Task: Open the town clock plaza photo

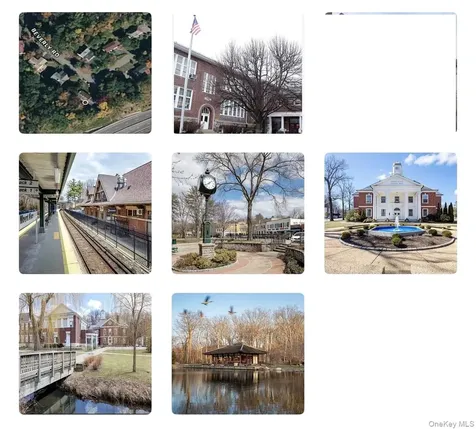Action: pyautogui.click(x=238, y=213)
